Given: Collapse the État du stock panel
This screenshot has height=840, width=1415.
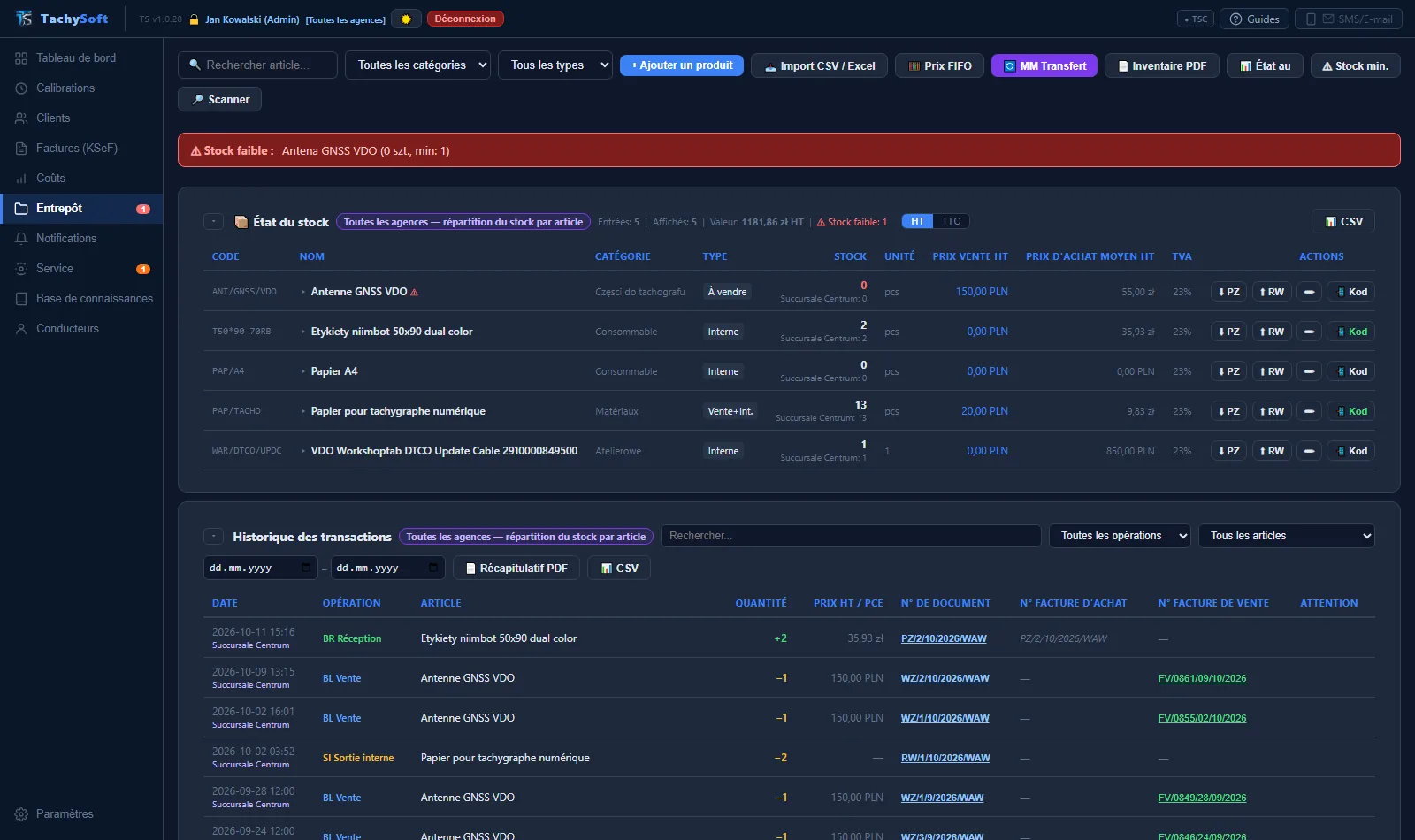Looking at the screenshot, I should 213,222.
